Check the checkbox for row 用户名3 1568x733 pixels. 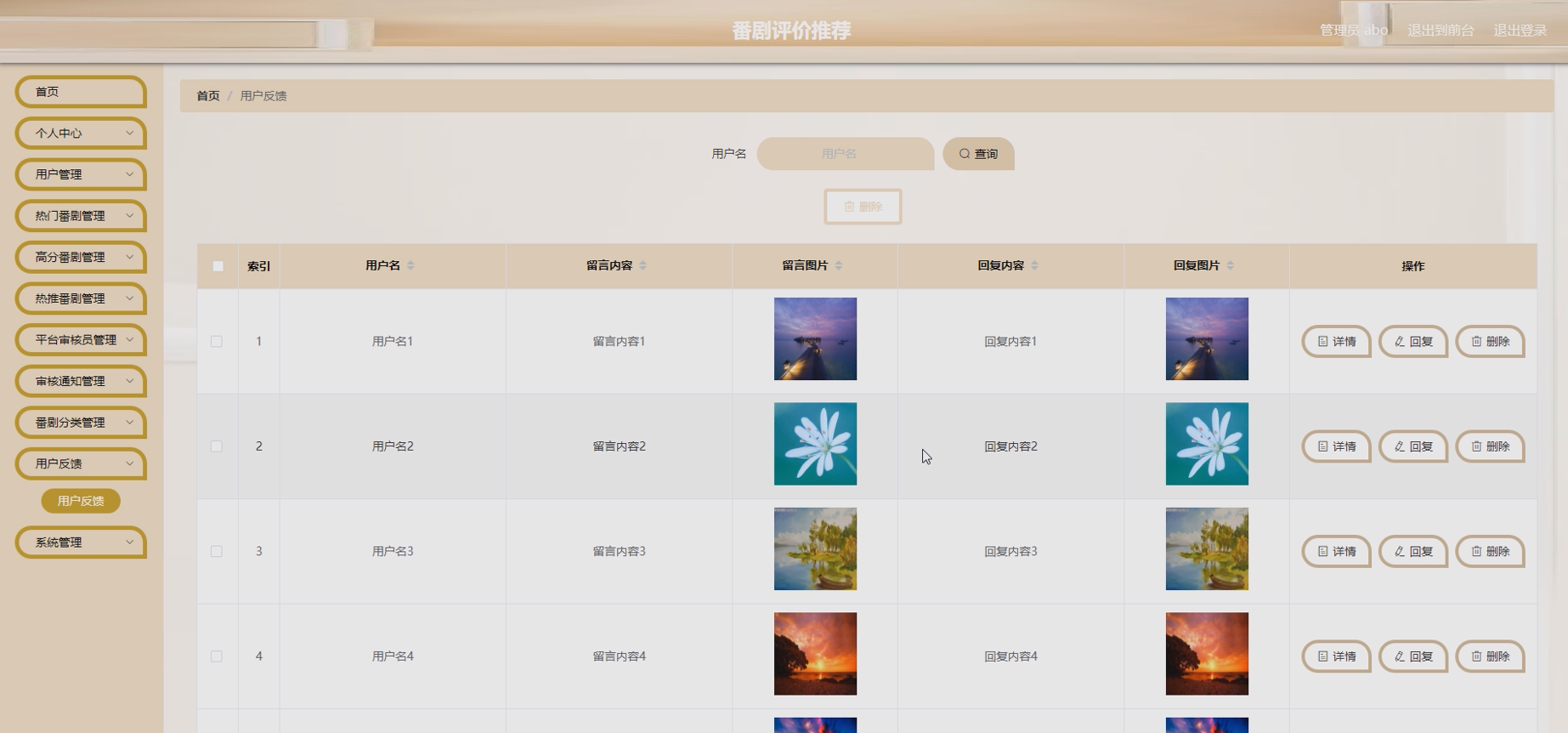[217, 551]
